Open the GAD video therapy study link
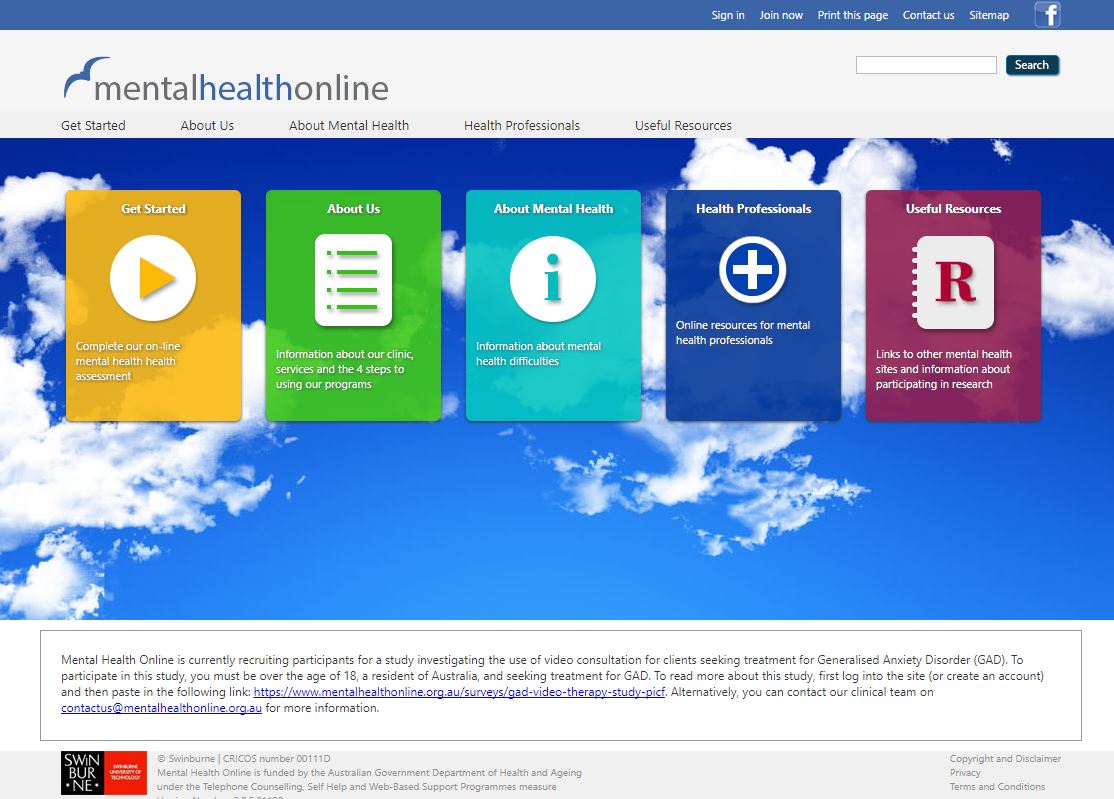1114x799 pixels. tap(460, 691)
